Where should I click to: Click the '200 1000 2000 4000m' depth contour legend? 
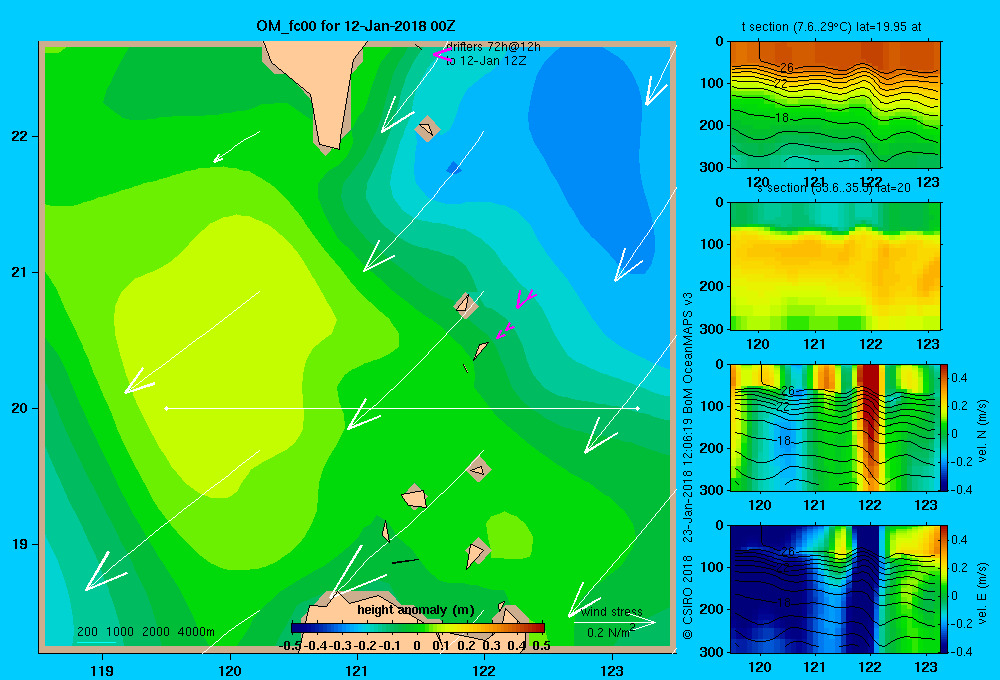(145, 632)
